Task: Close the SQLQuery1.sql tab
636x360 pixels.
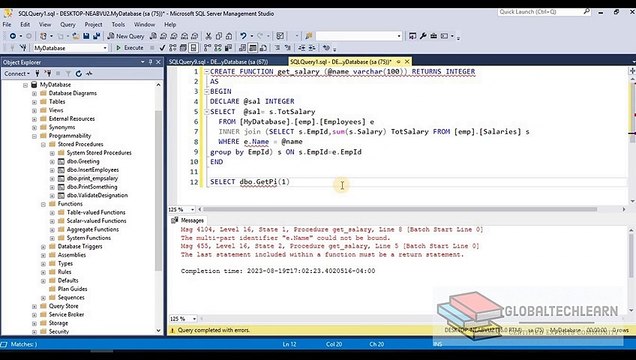Action: click(x=407, y=62)
